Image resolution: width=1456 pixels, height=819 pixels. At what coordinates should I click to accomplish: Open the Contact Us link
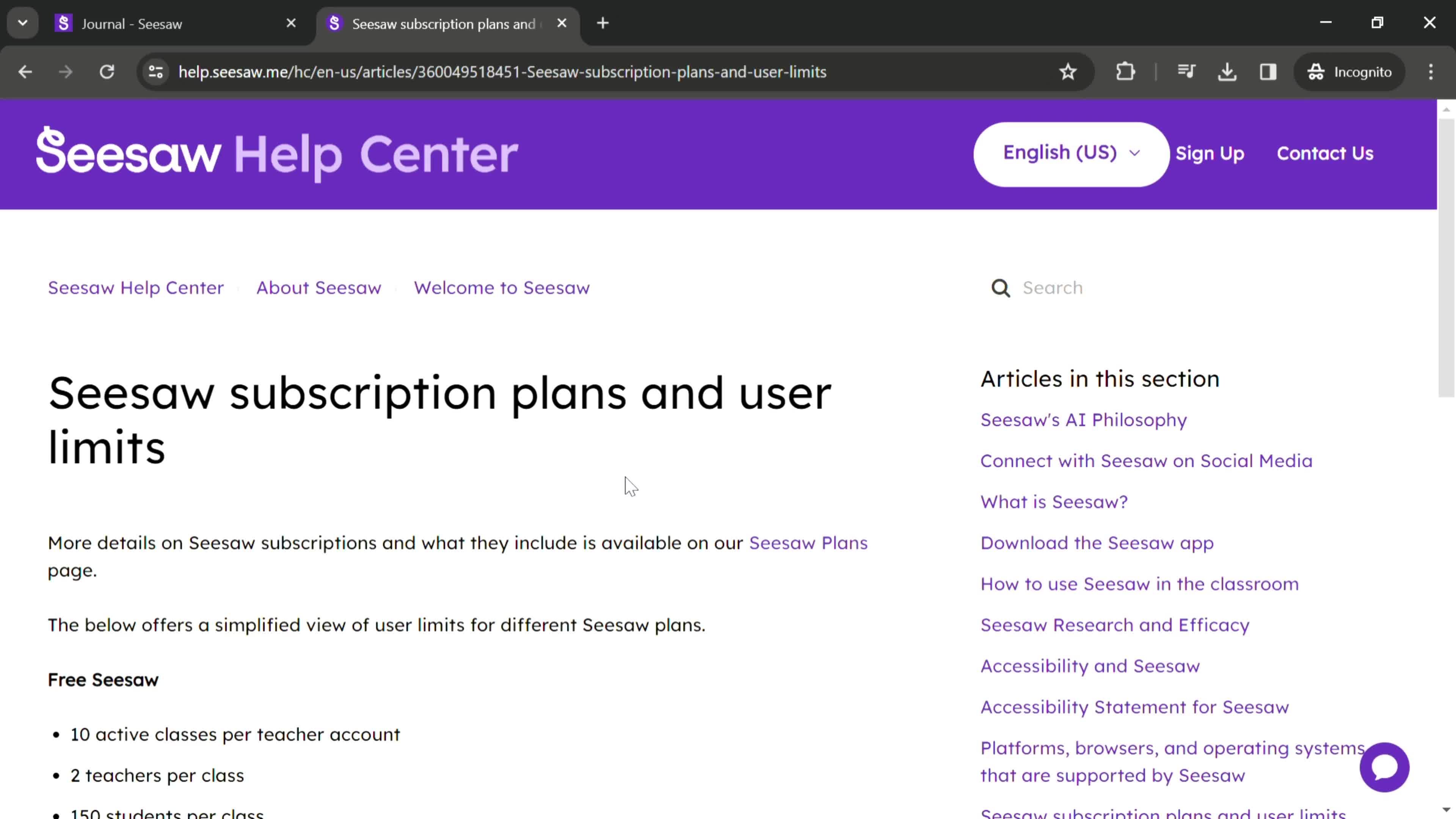click(x=1325, y=153)
